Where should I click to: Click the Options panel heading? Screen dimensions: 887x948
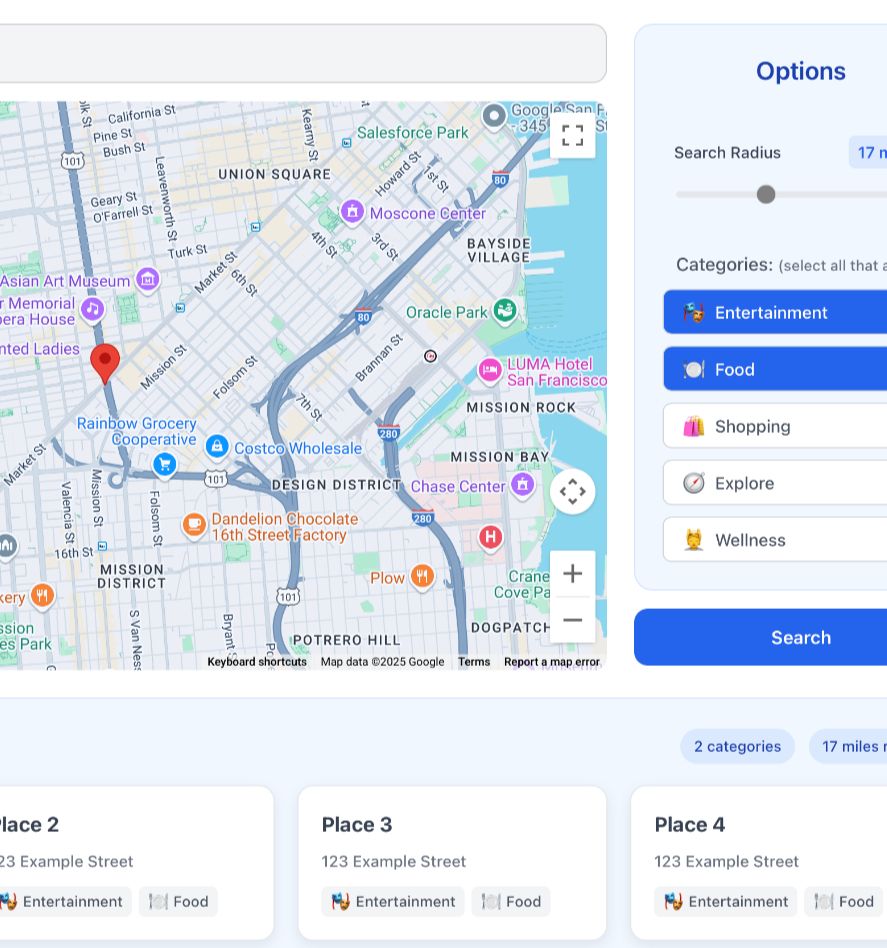point(801,71)
